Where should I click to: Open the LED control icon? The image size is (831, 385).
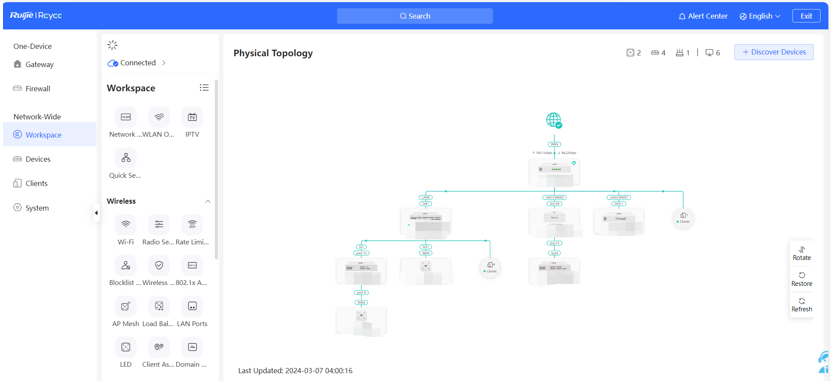[126, 347]
